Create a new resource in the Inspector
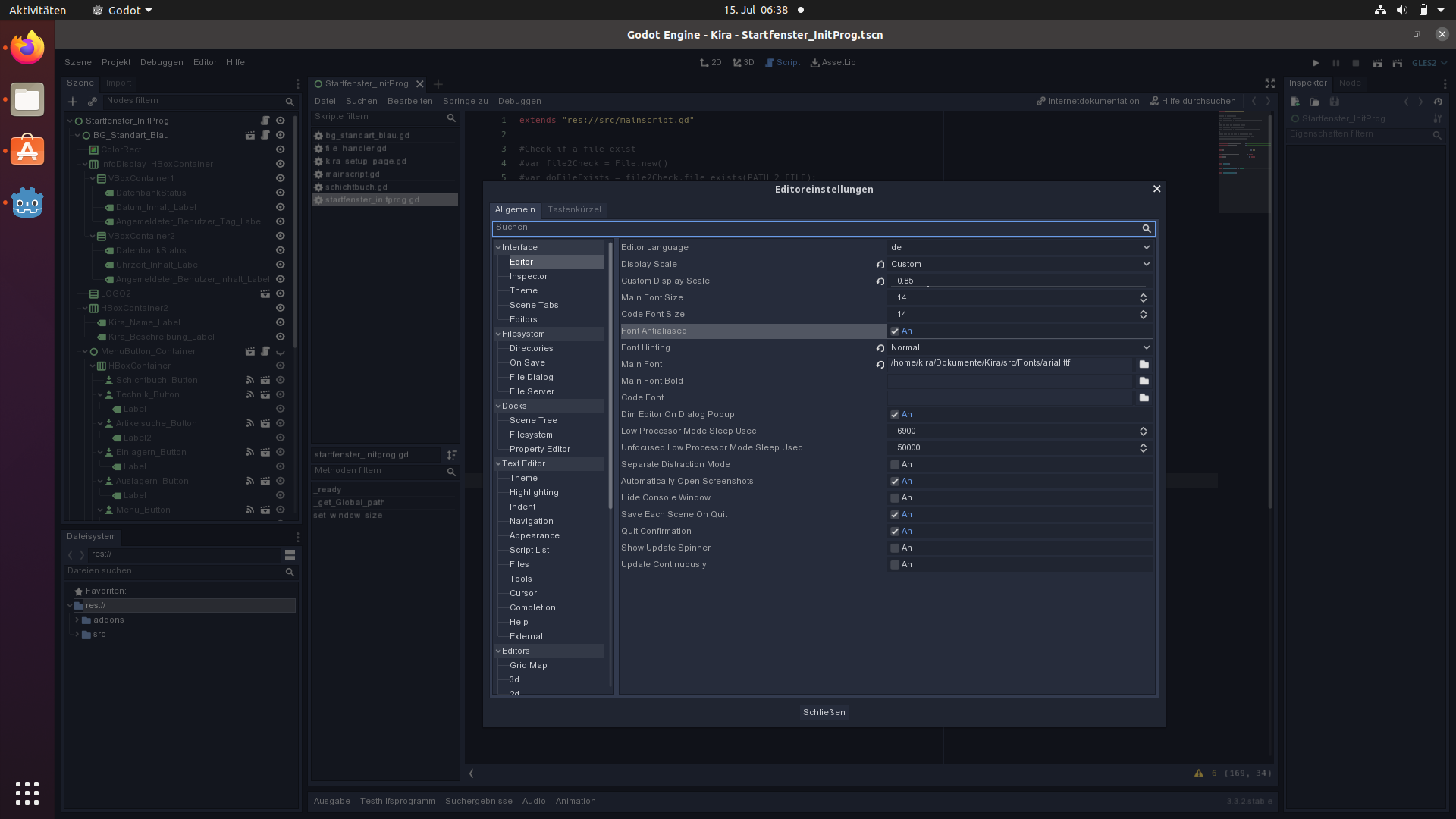This screenshot has width=1456, height=819. pyautogui.click(x=1294, y=101)
